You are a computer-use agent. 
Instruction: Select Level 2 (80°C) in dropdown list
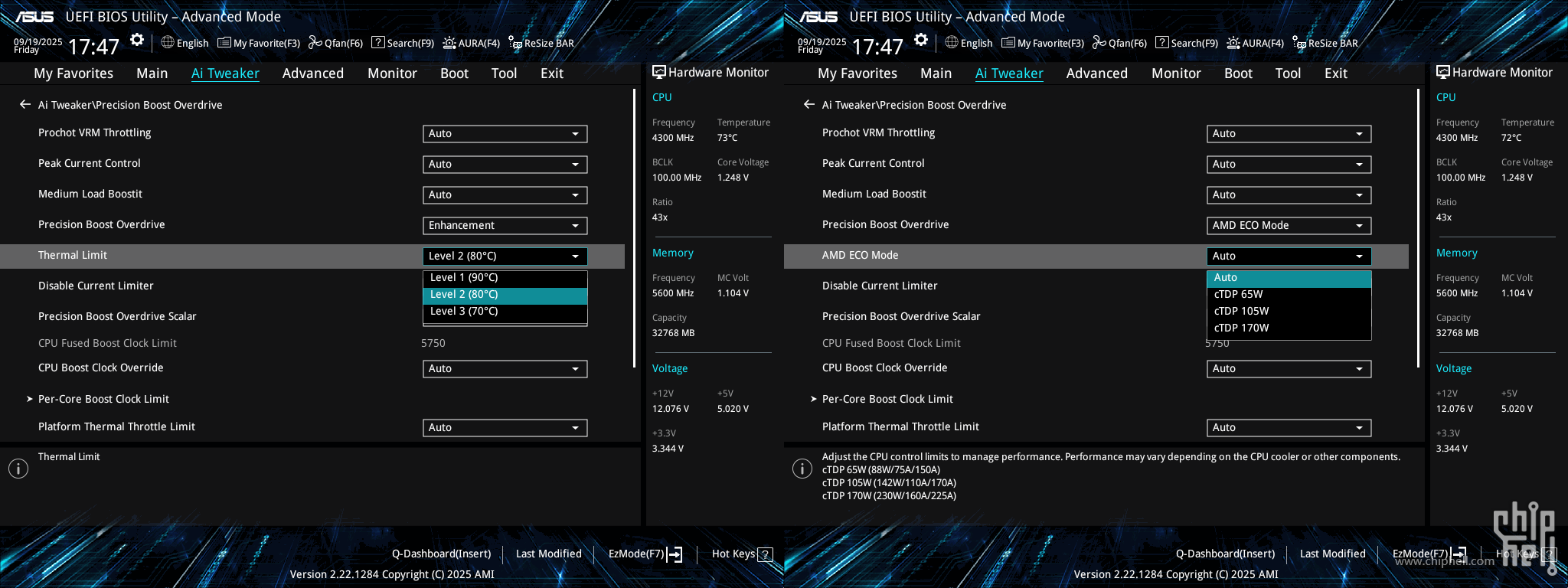pos(505,295)
